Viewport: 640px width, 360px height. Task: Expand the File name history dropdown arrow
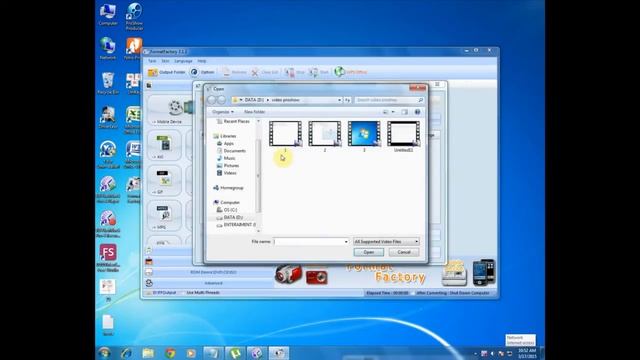(x=346, y=242)
